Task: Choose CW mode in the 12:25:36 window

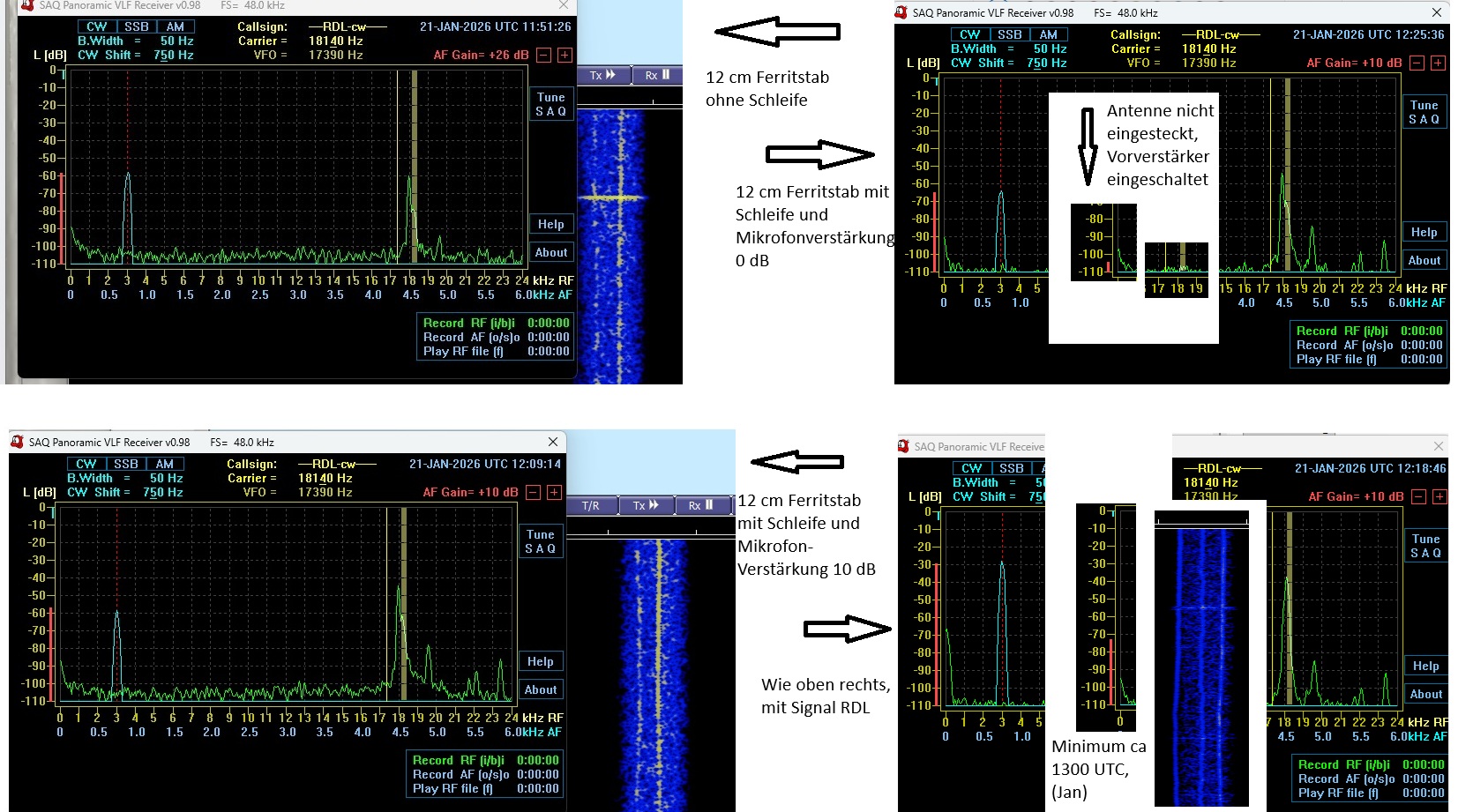Action: pos(969,34)
